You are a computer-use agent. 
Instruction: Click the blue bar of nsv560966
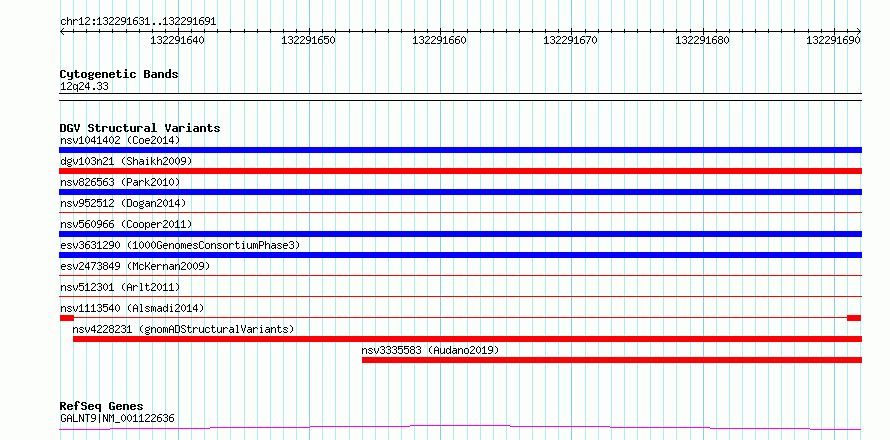coord(460,234)
